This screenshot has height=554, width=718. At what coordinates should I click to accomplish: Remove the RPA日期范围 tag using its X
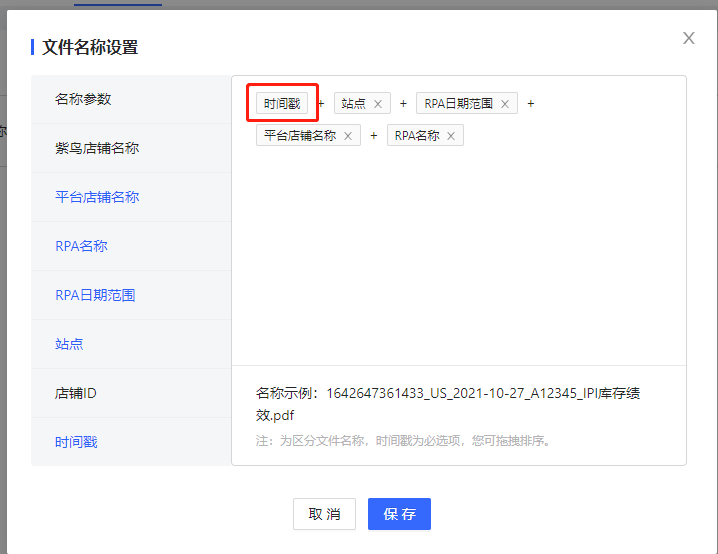pyautogui.click(x=505, y=104)
